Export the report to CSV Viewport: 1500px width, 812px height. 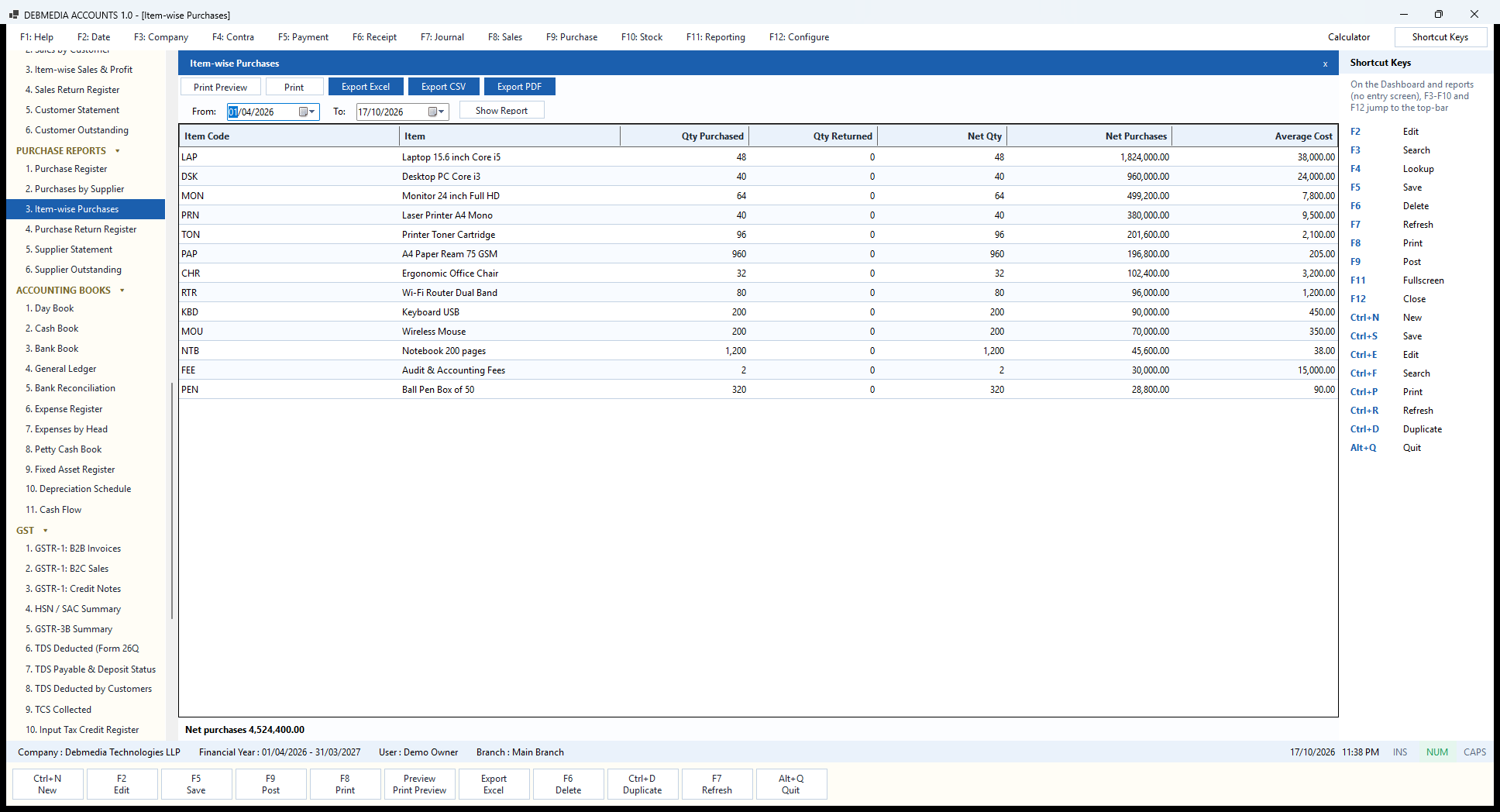[x=444, y=87]
